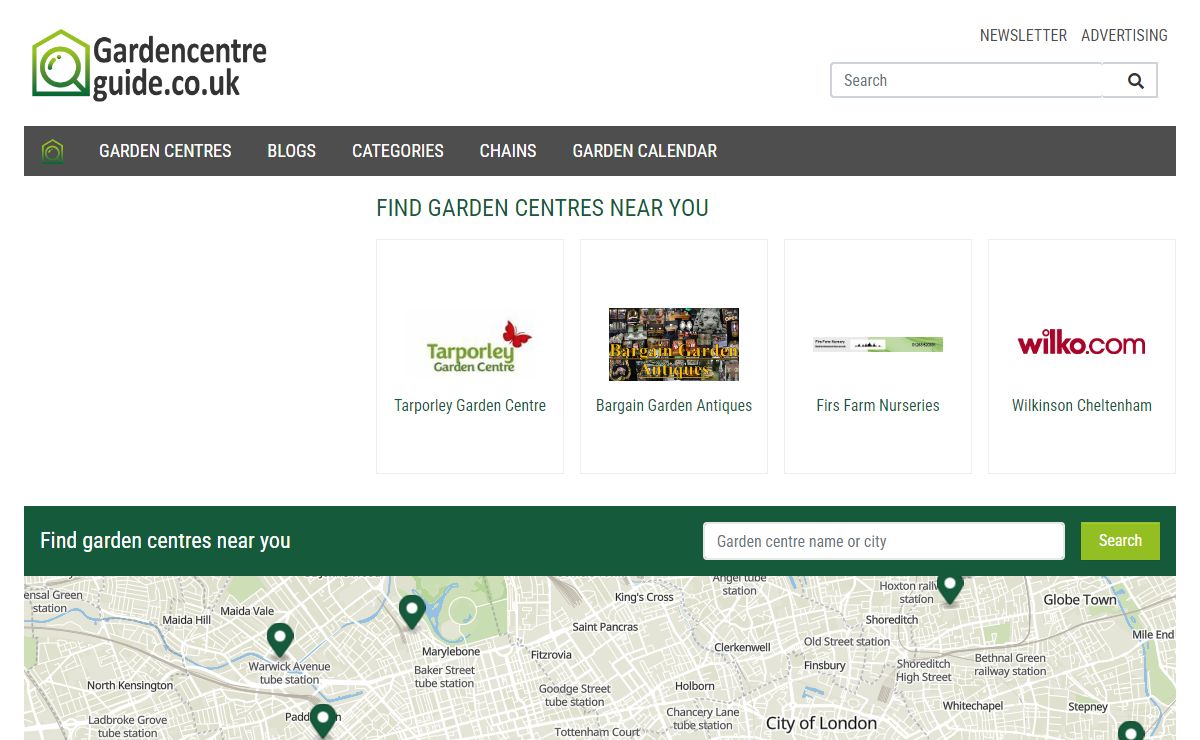Open the Garden Calendar menu item
Viewport: 1200px width, 740px height.
645,151
